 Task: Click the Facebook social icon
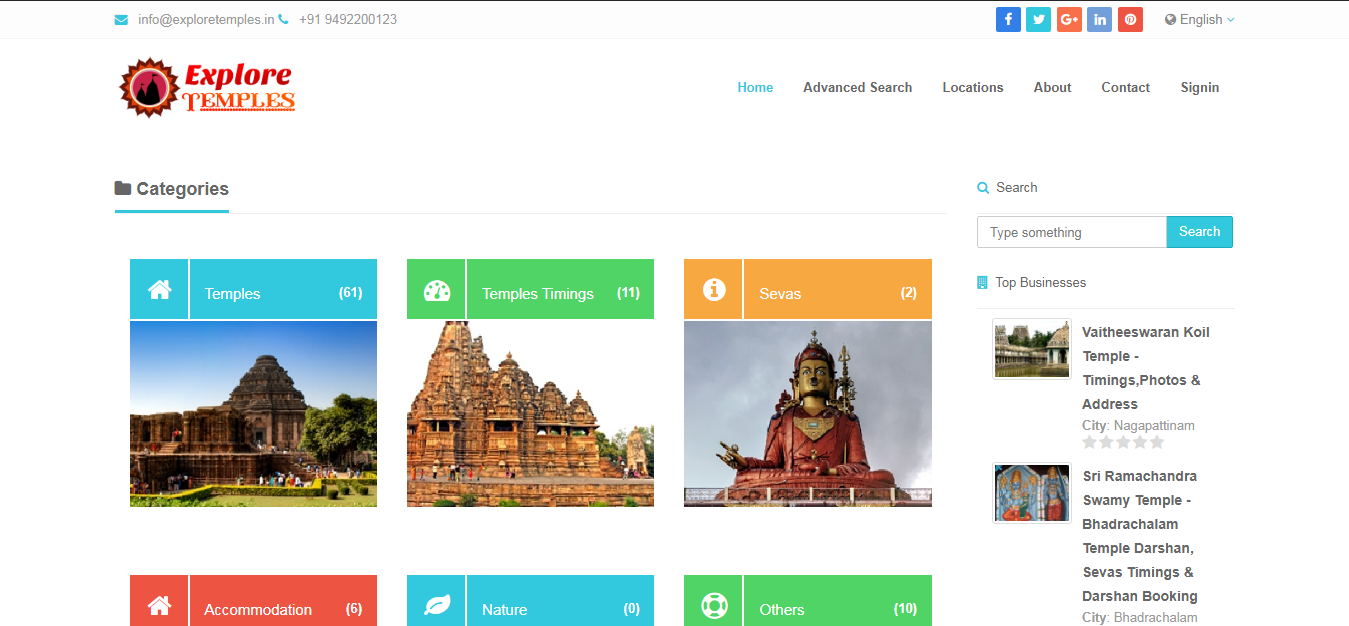[x=1008, y=19]
